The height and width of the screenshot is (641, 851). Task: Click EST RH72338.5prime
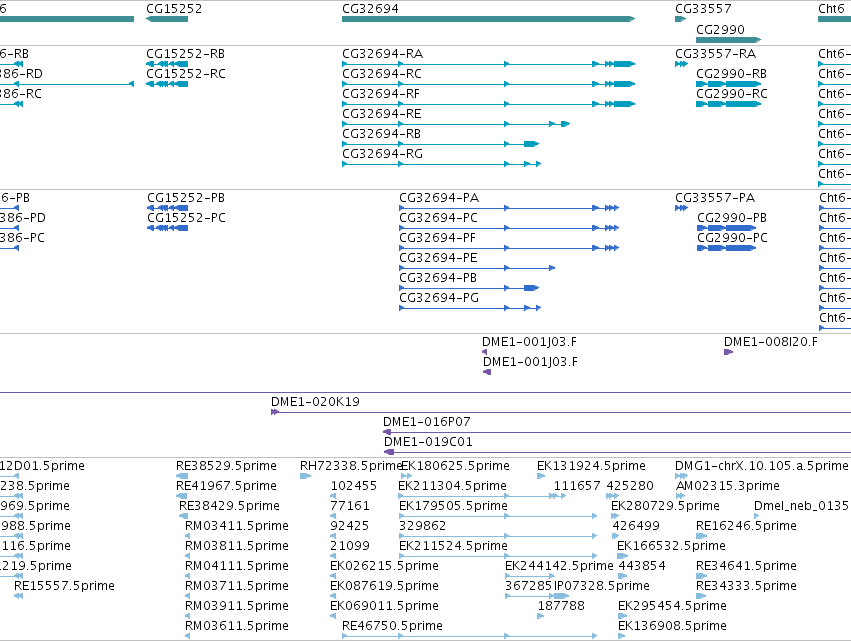click(x=350, y=466)
